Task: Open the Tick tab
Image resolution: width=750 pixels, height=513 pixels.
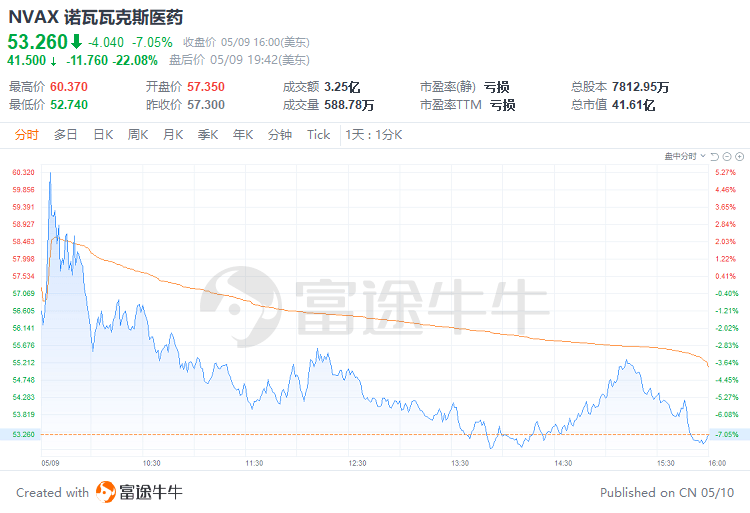Action: [x=319, y=135]
